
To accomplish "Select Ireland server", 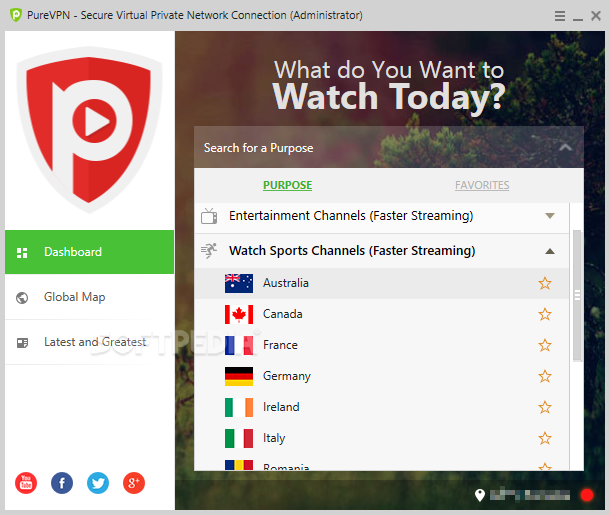I will (x=382, y=407).
